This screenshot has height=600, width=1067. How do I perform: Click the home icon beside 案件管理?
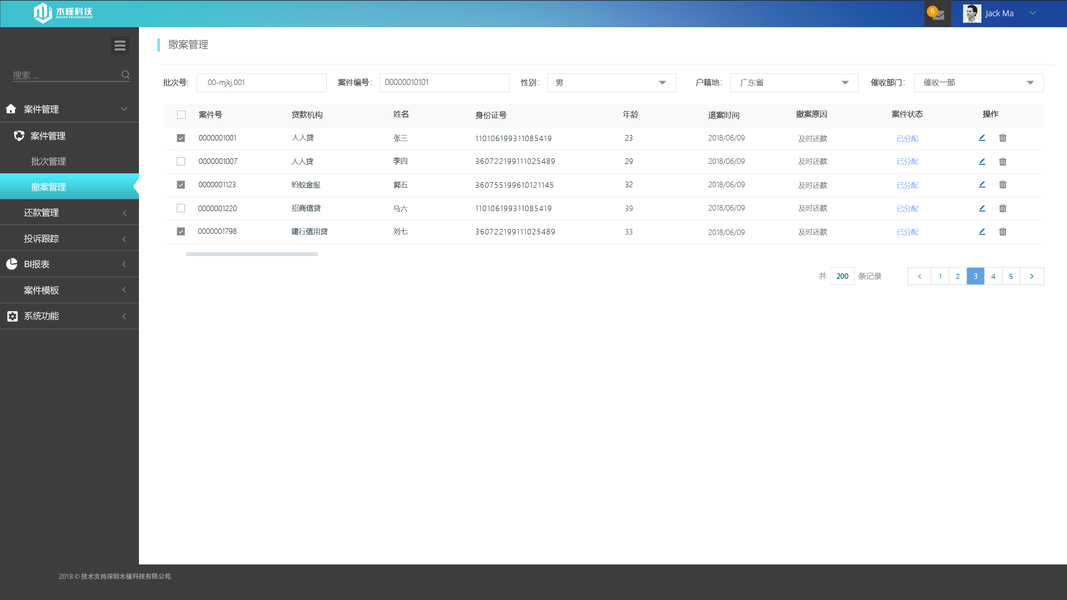tap(11, 109)
